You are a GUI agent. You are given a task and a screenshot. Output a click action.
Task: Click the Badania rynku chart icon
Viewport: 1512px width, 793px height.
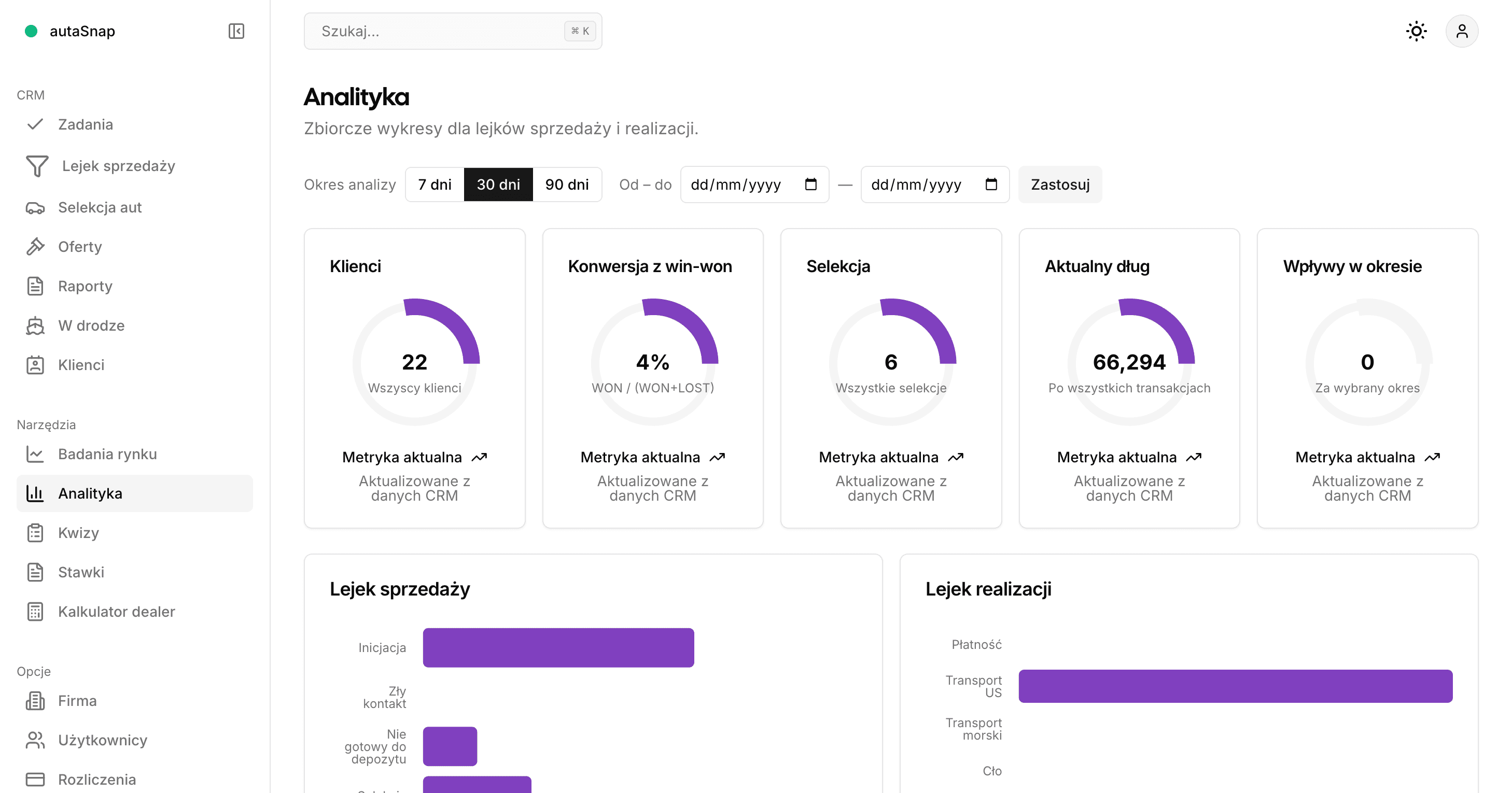[35, 454]
